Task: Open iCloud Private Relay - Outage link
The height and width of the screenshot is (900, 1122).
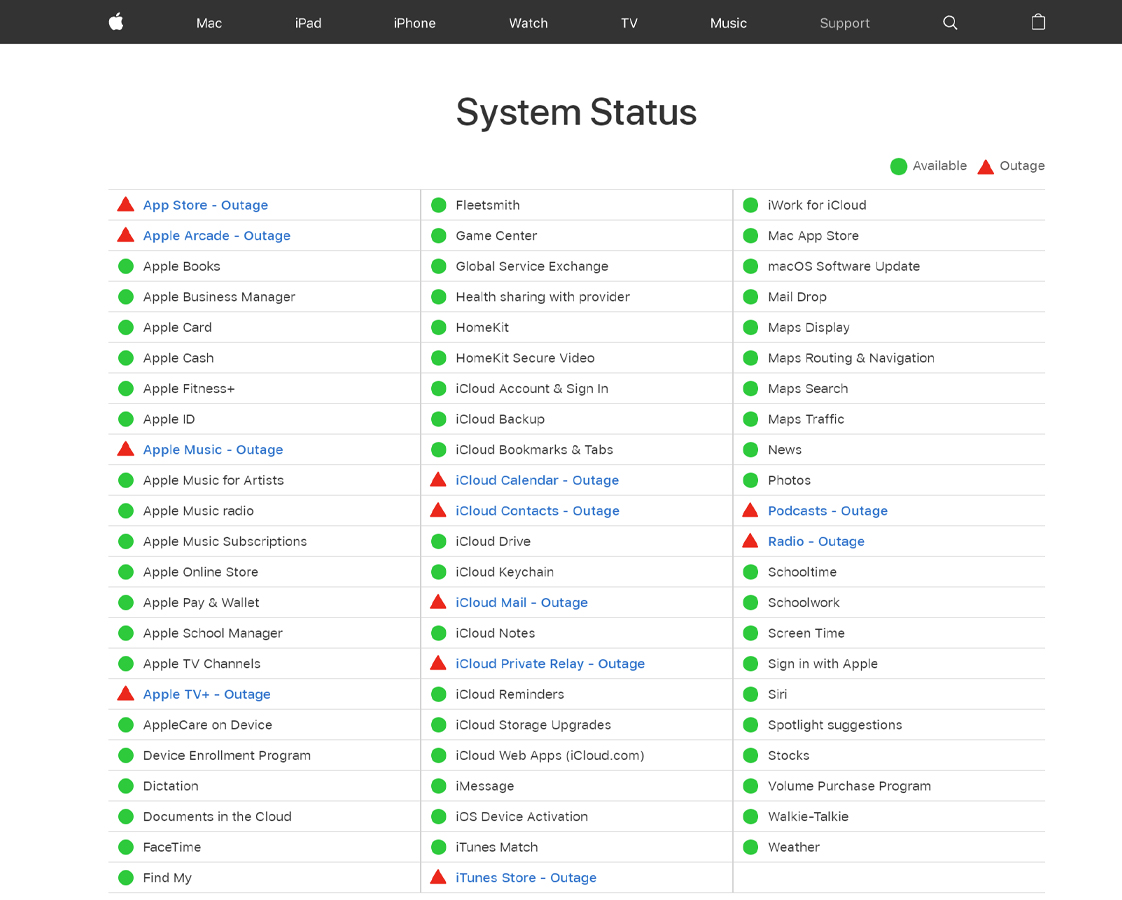Action: coord(550,664)
